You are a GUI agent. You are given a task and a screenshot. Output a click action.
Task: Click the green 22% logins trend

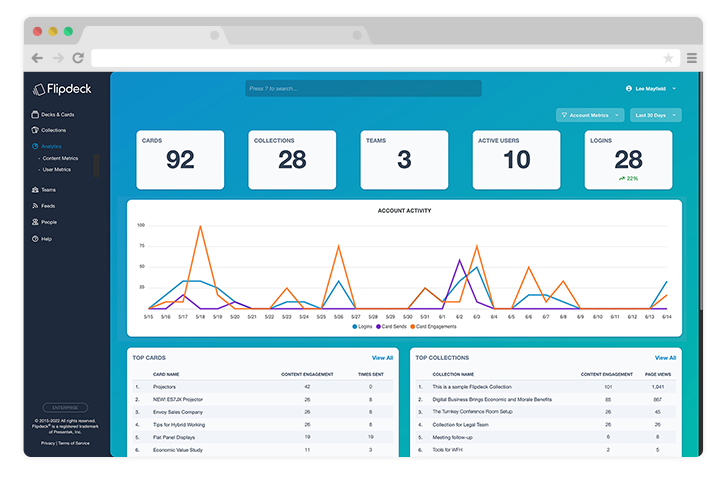628,178
